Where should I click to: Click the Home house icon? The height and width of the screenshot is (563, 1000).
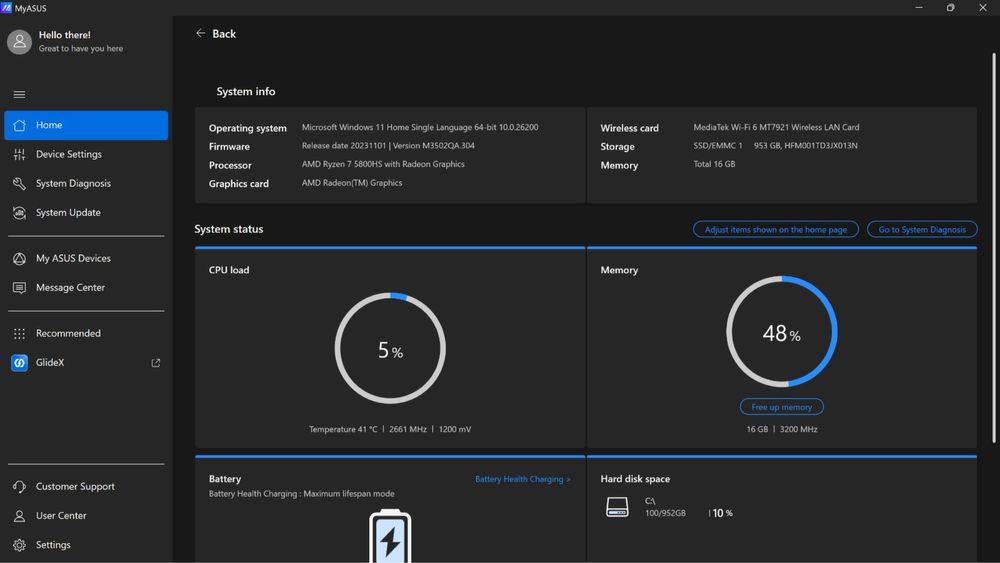(x=19, y=125)
